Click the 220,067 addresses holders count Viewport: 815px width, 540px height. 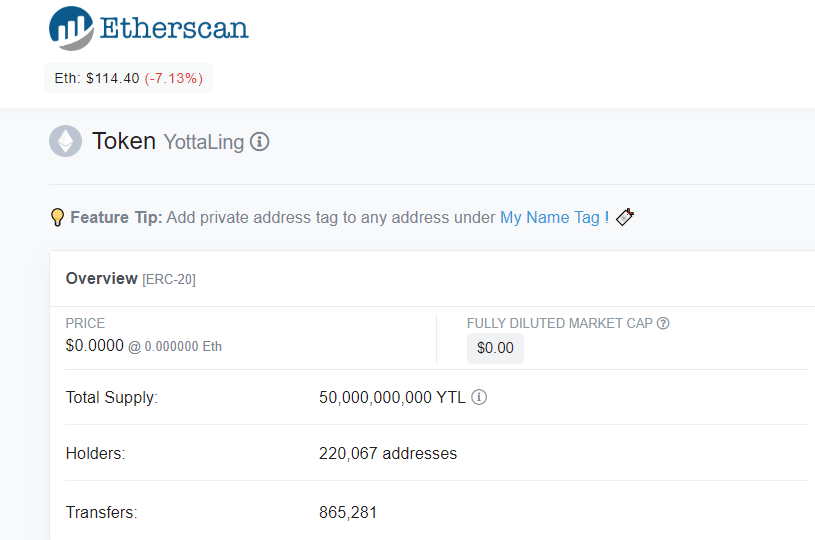(388, 453)
